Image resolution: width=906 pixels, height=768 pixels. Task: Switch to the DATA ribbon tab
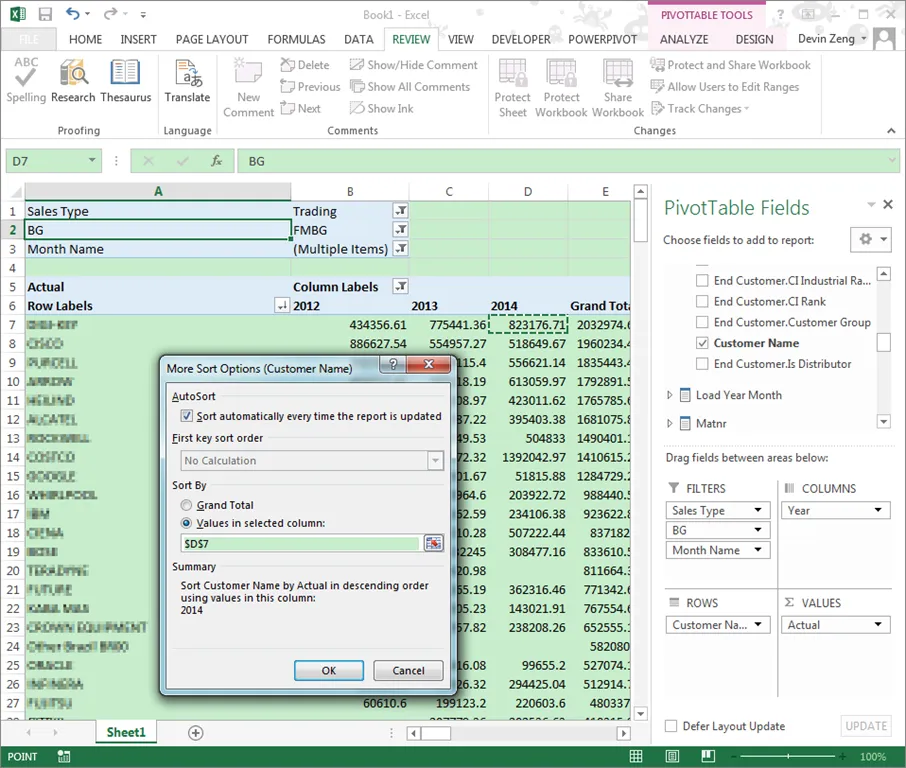click(358, 39)
